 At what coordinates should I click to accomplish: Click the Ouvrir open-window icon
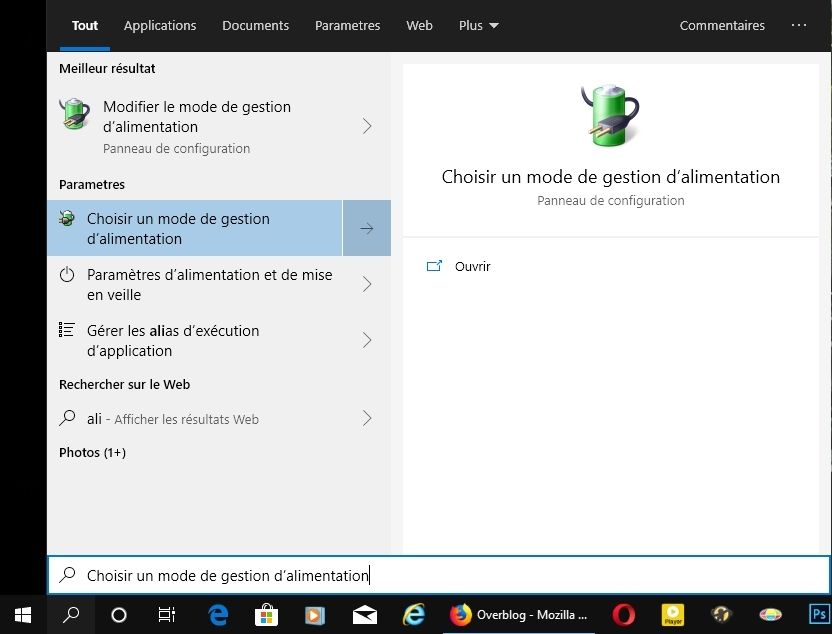tap(434, 266)
